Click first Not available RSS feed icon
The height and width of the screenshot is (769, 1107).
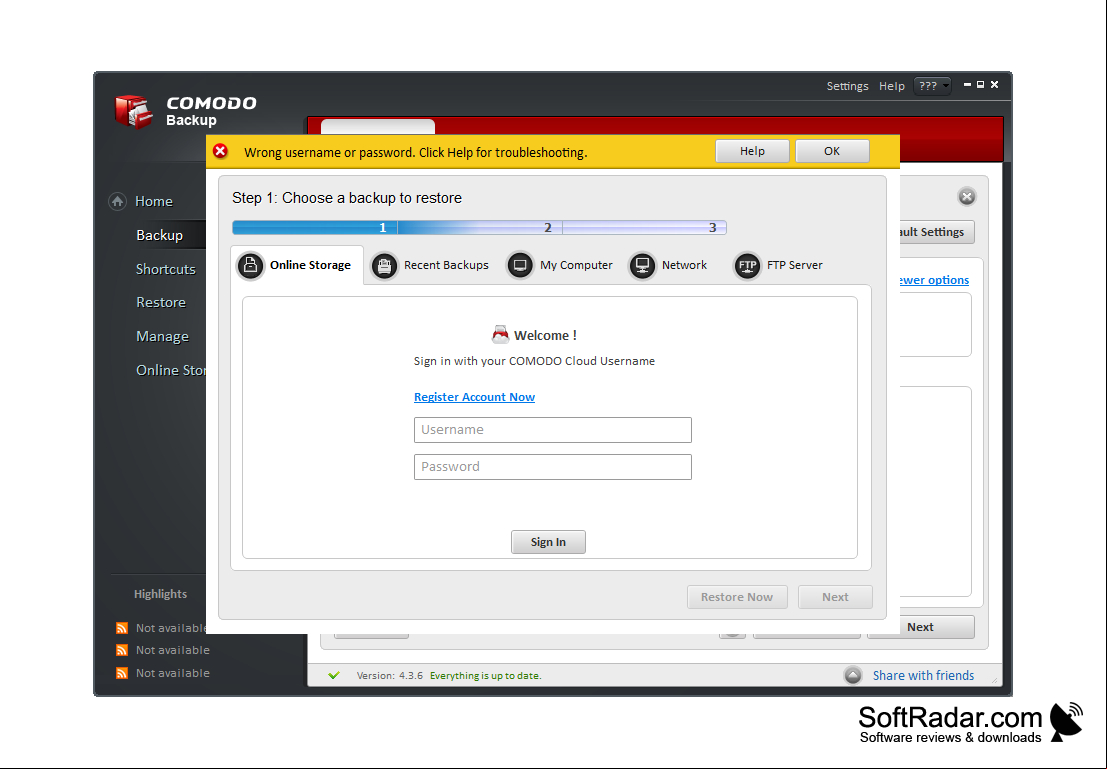(122, 628)
